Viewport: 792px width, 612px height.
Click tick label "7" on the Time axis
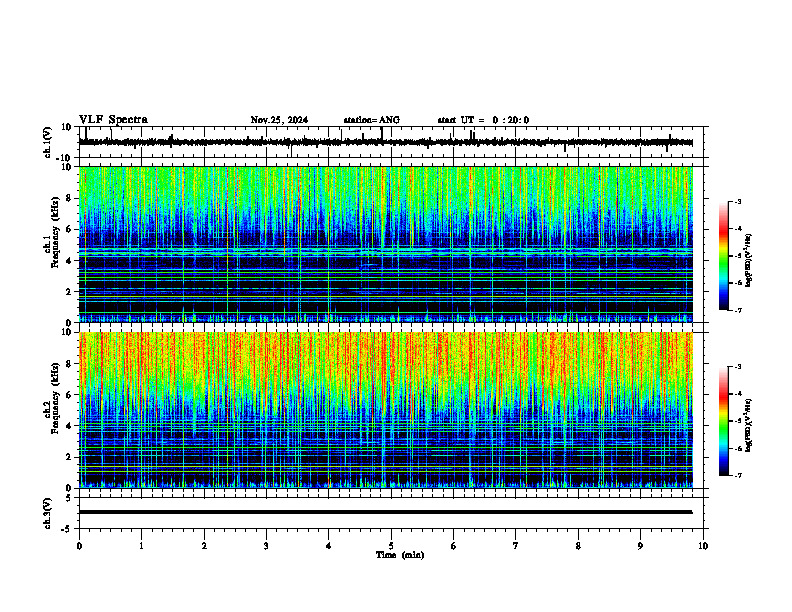516,546
